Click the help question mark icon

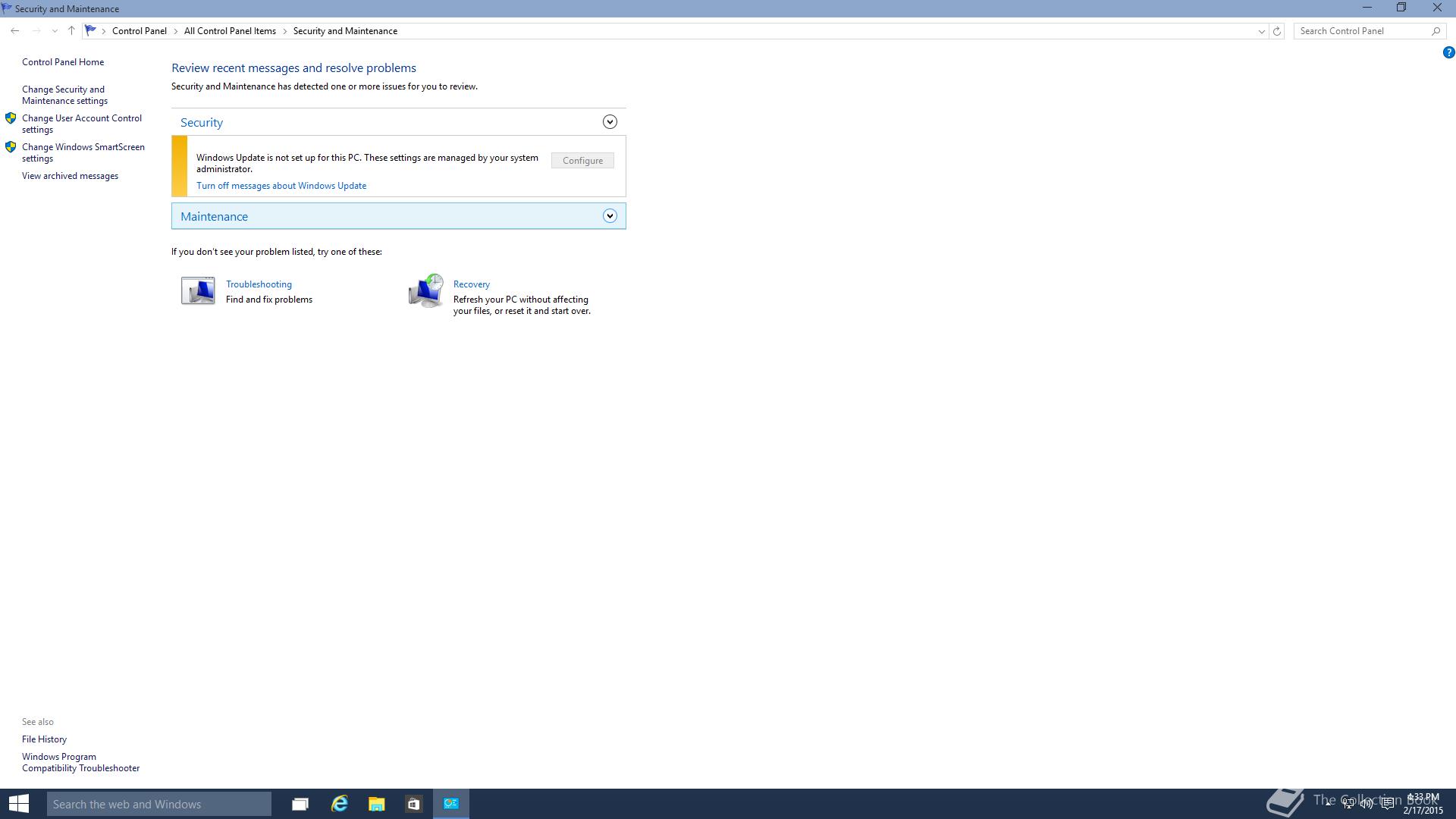(x=1448, y=52)
